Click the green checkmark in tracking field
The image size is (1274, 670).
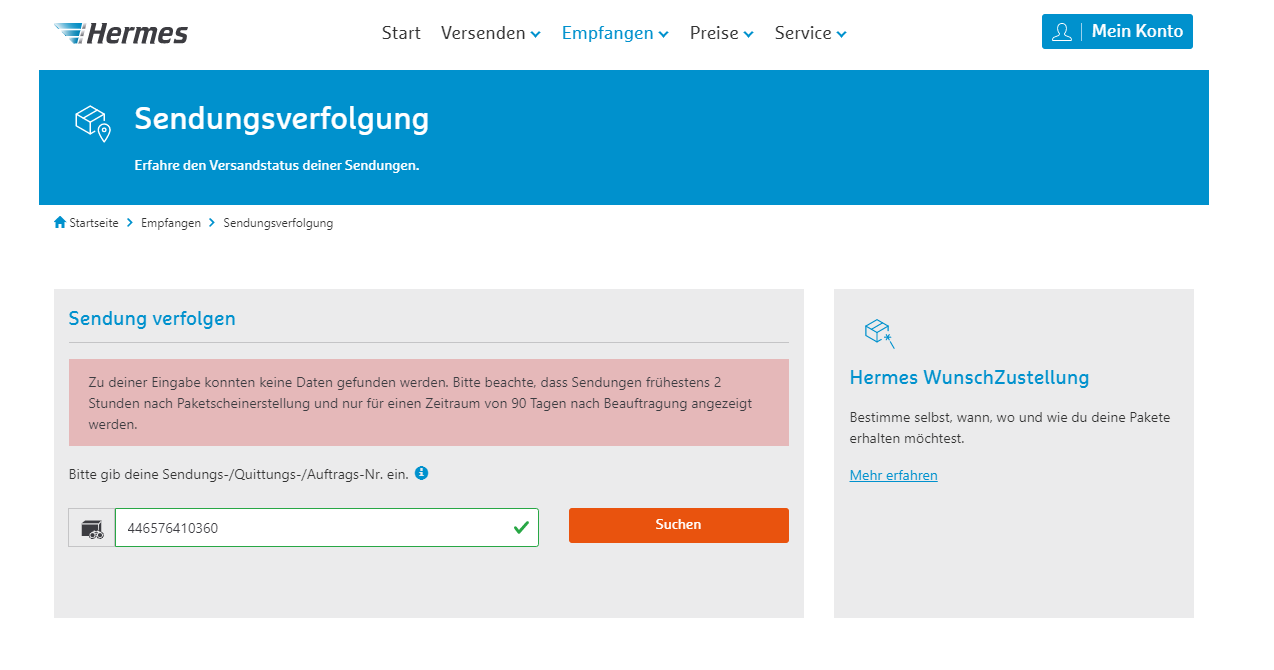(520, 527)
